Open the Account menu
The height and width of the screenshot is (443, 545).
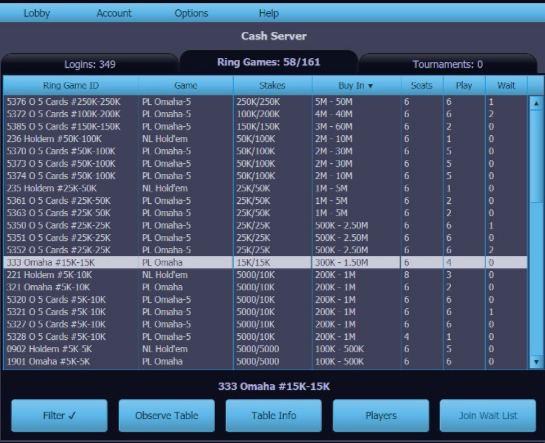pos(114,13)
